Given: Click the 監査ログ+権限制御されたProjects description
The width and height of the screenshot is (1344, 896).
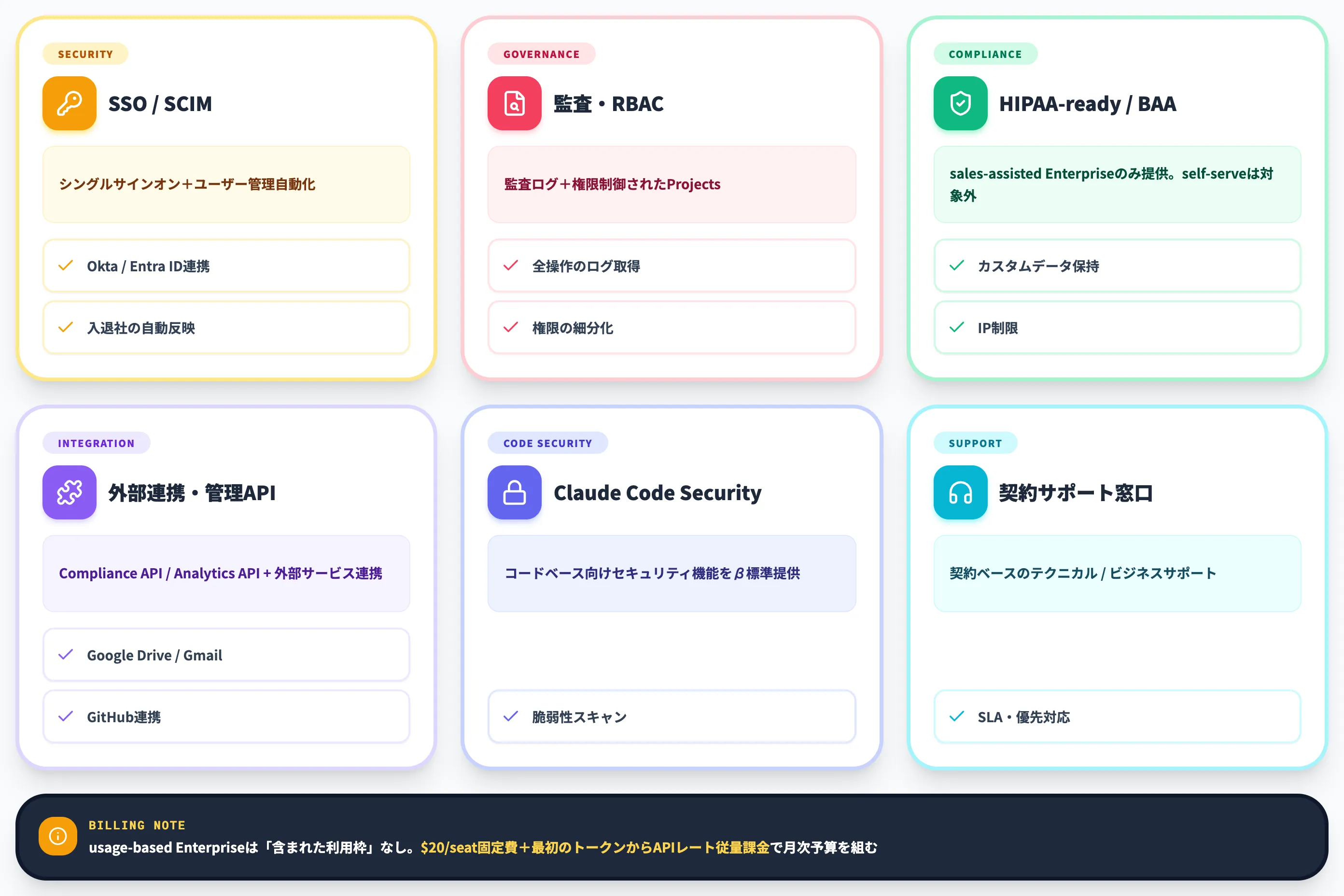Looking at the screenshot, I should pos(612,184).
